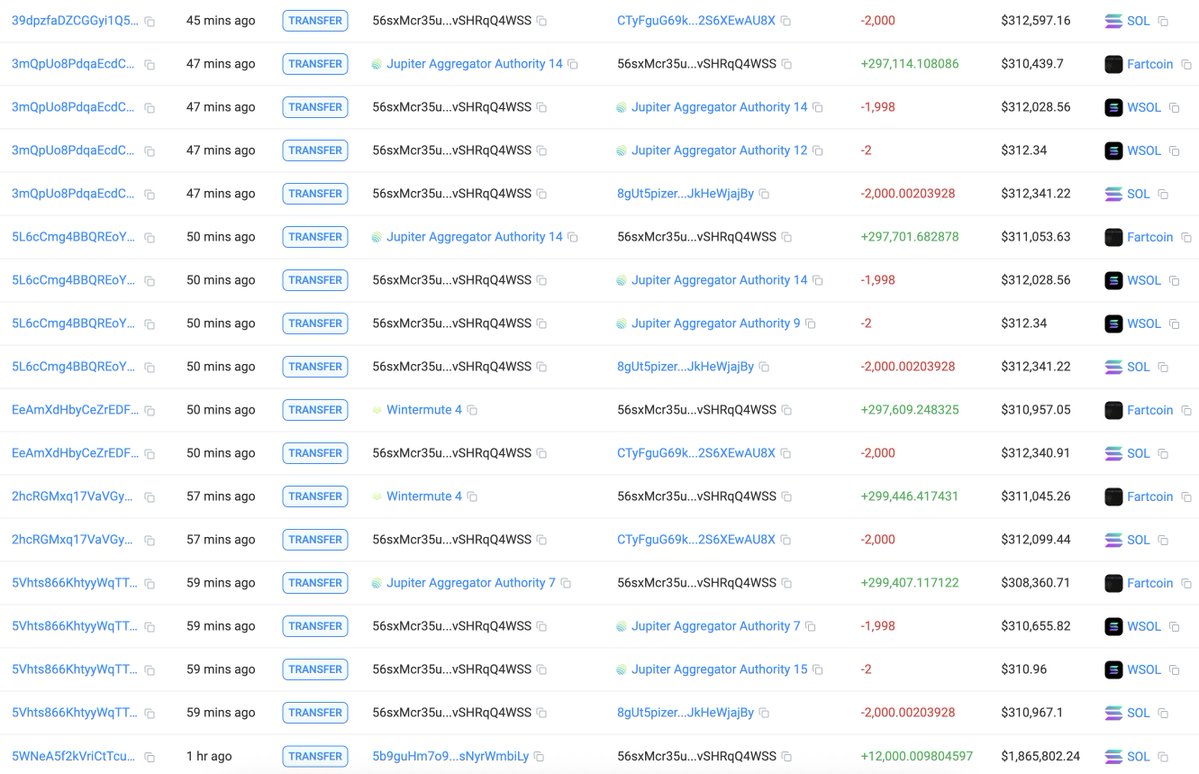Open Jupiter Aggregator Authority 14 in $311,053.63 row
Screen dimensions: 1199x774
tap(474, 236)
